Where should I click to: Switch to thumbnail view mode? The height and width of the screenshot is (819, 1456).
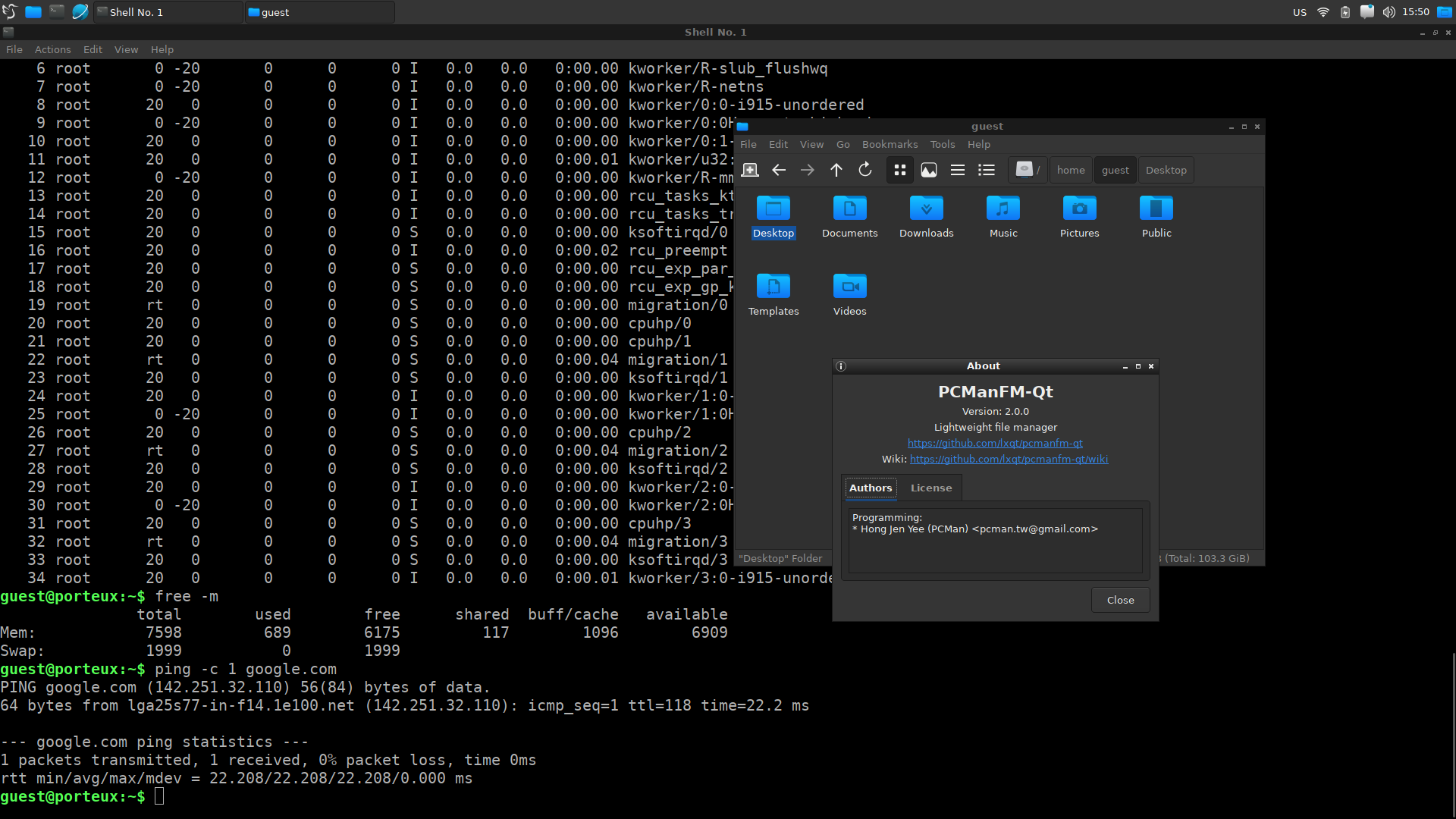click(929, 170)
